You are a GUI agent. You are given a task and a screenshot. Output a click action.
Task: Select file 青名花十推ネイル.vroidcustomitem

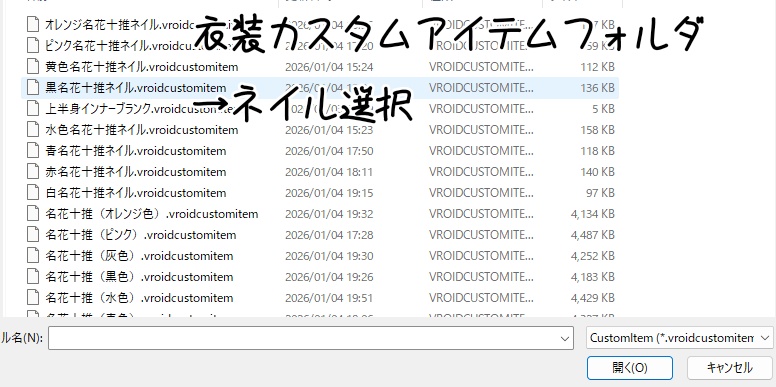(x=136, y=151)
